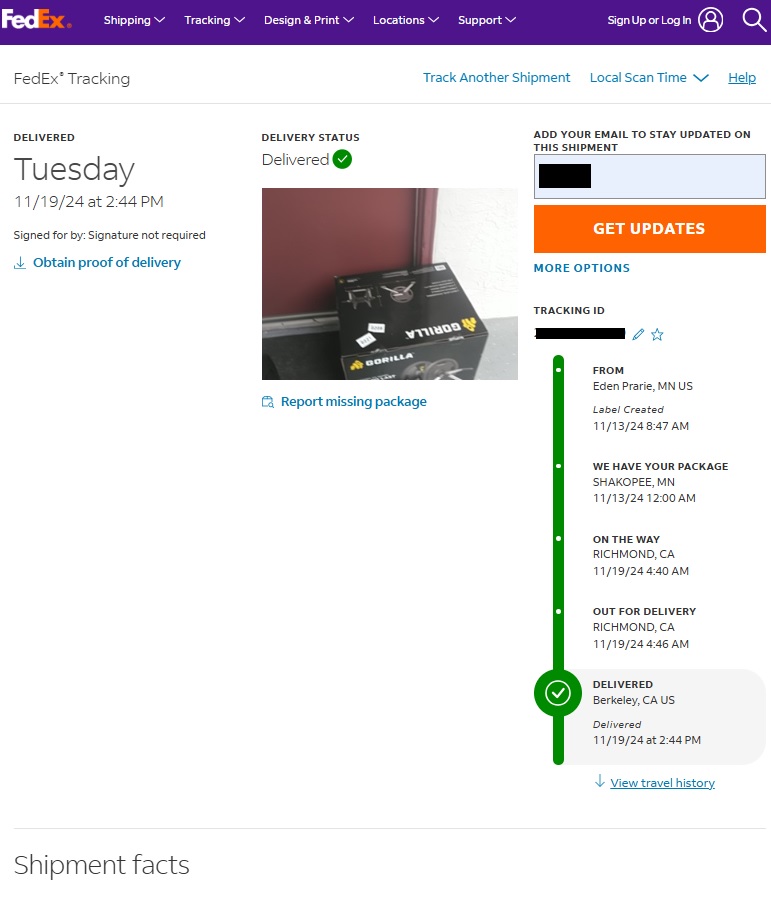Open the Support menu
The width and height of the screenshot is (771, 910).
coord(487,20)
